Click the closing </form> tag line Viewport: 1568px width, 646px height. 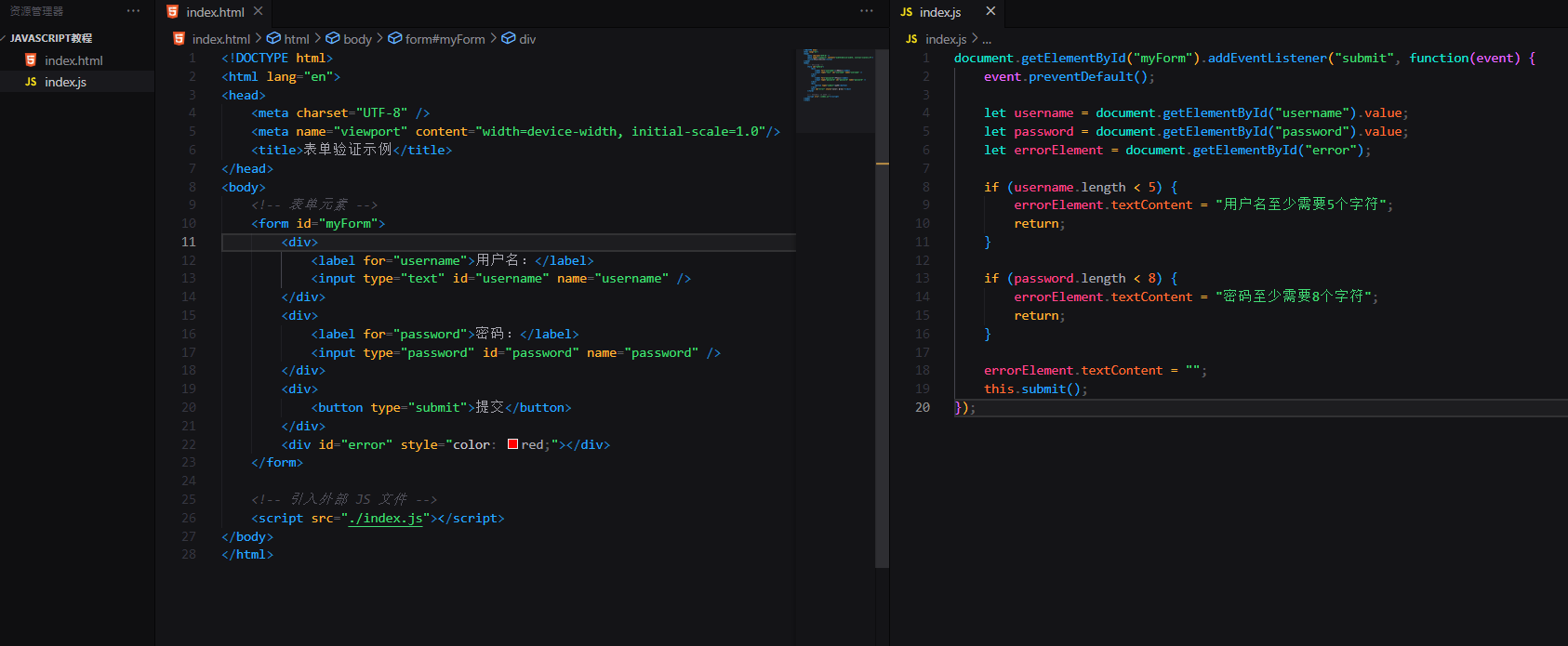tap(277, 462)
